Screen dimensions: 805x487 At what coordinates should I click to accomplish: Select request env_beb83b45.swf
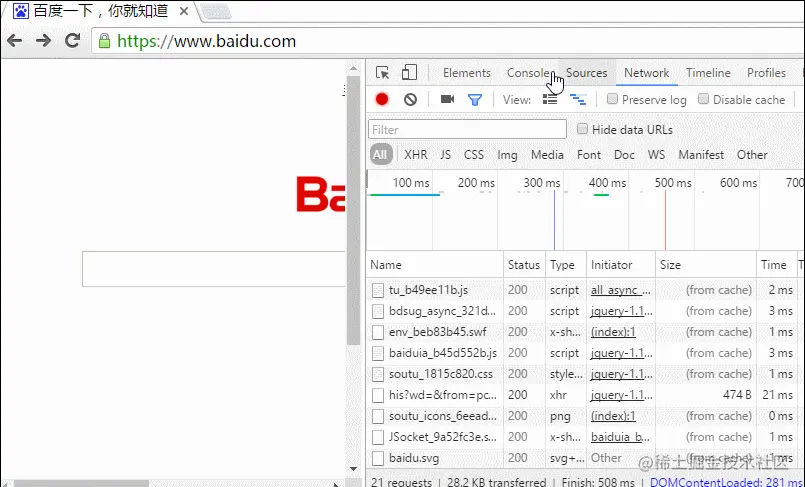[437, 332]
